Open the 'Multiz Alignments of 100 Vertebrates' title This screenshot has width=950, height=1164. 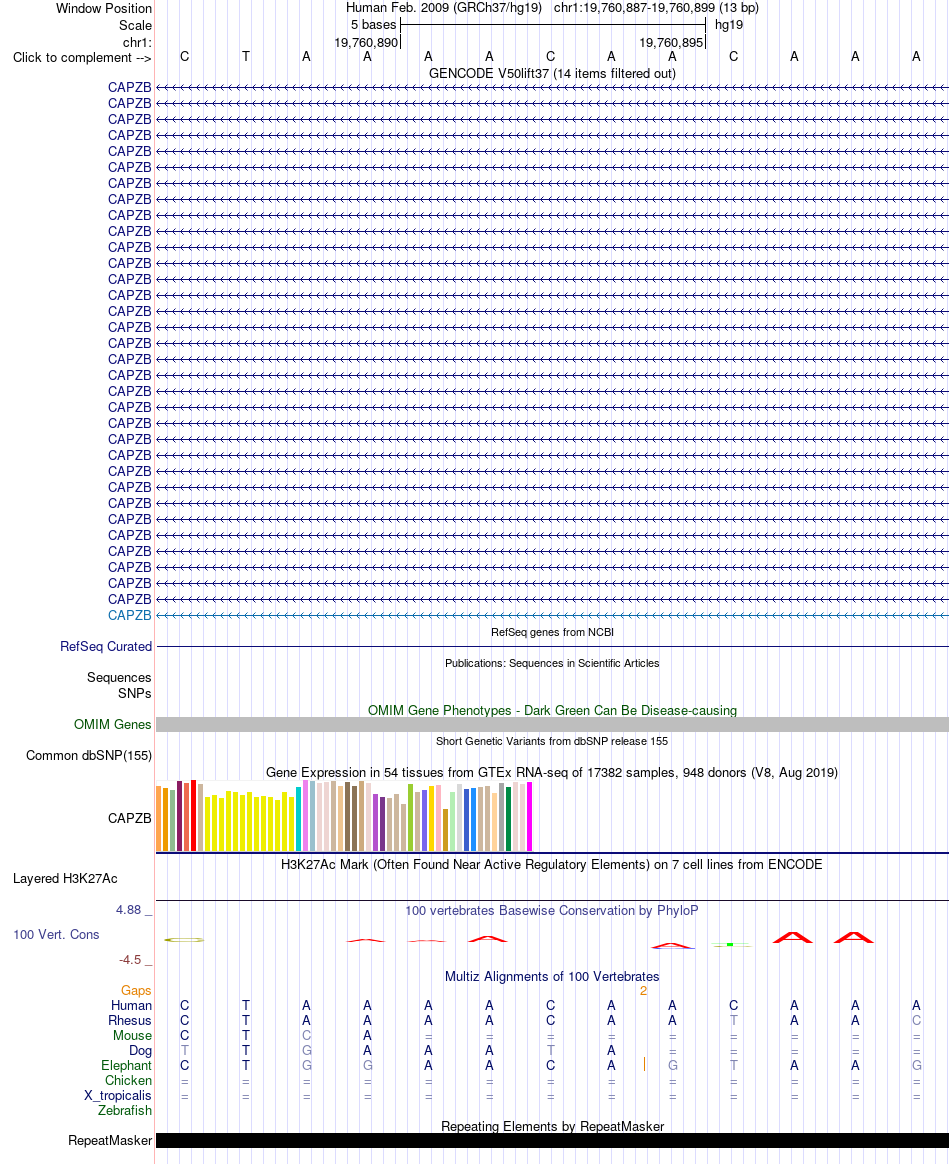click(x=552, y=977)
